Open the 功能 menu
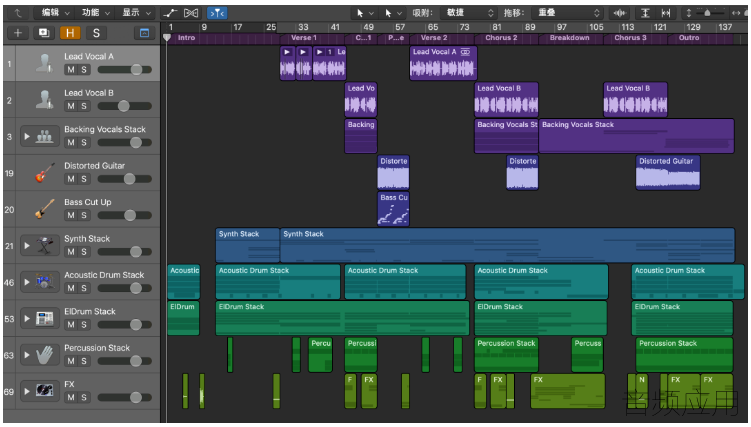The image size is (751, 427). coord(95,13)
